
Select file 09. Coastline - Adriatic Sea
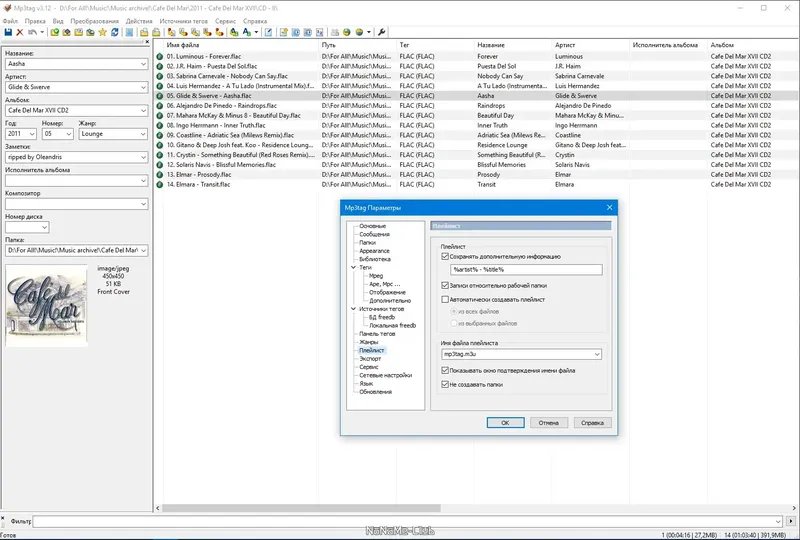(x=230, y=135)
